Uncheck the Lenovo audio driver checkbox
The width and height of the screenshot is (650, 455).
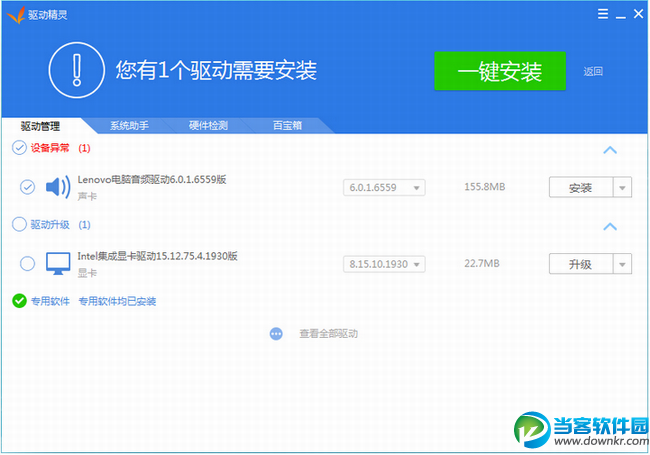pyautogui.click(x=27, y=187)
